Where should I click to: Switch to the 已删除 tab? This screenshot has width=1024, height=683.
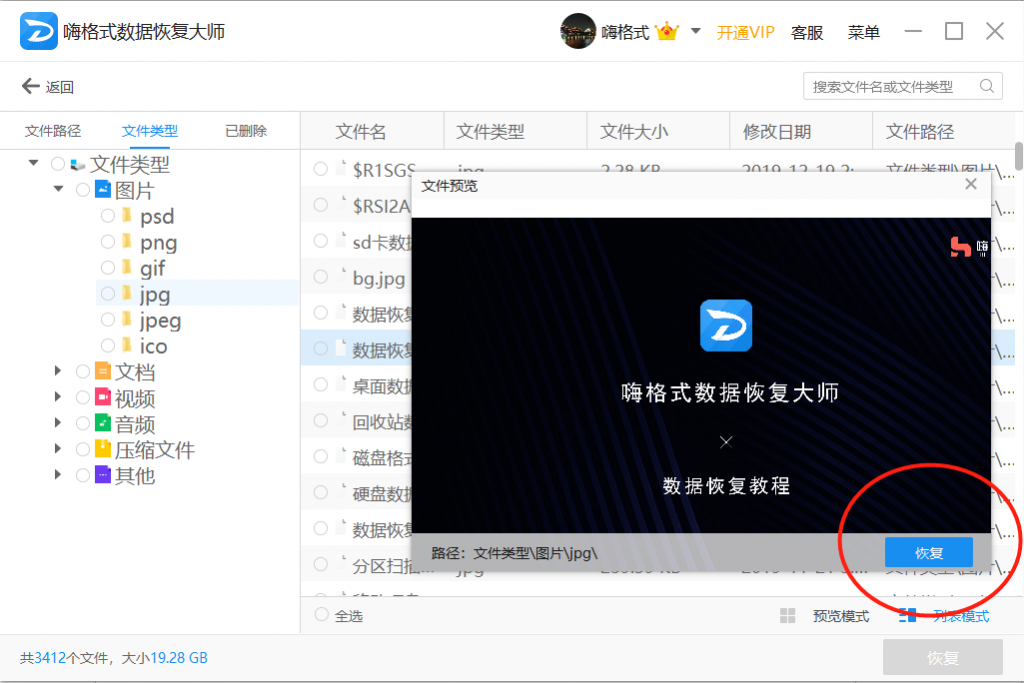coord(246,131)
